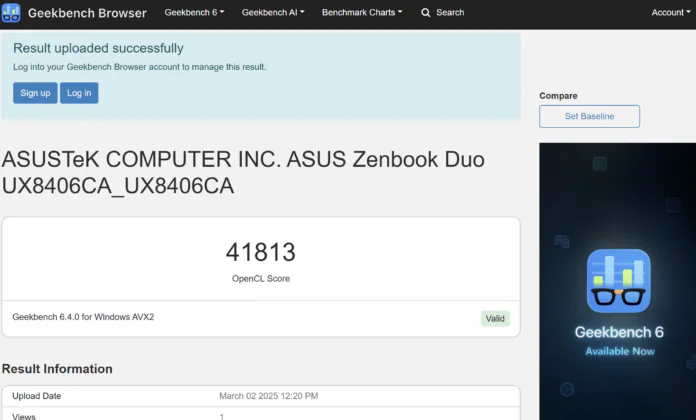Screen dimensions: 696x420
Task: Click the Result Information heading
Action: [57, 369]
